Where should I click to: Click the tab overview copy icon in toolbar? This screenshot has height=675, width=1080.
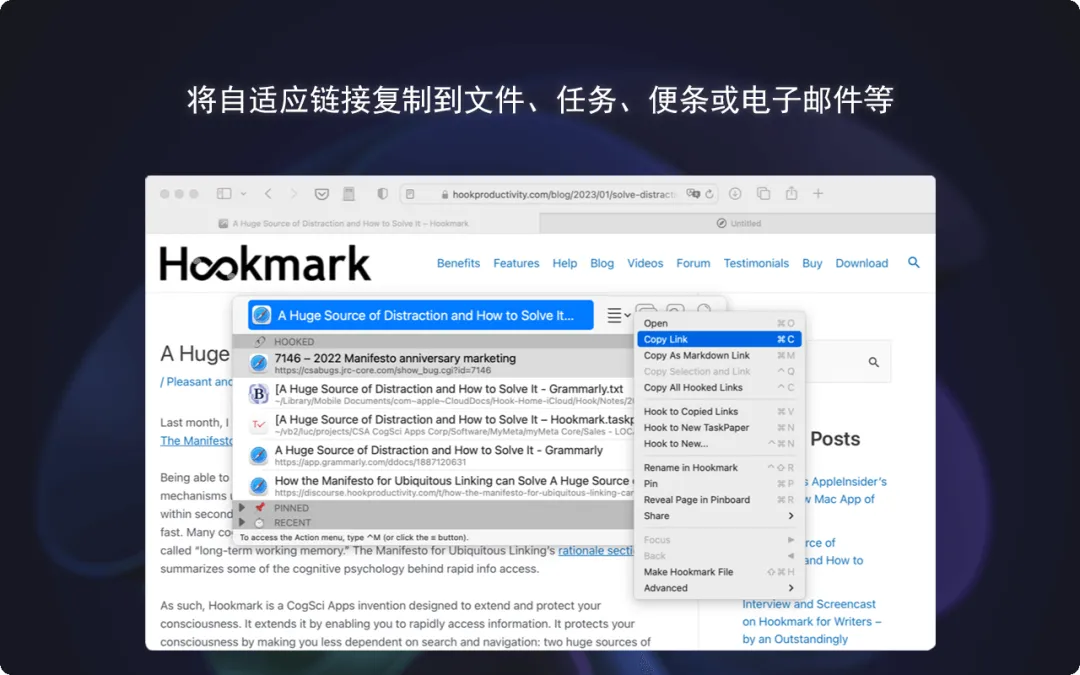pyautogui.click(x=764, y=193)
